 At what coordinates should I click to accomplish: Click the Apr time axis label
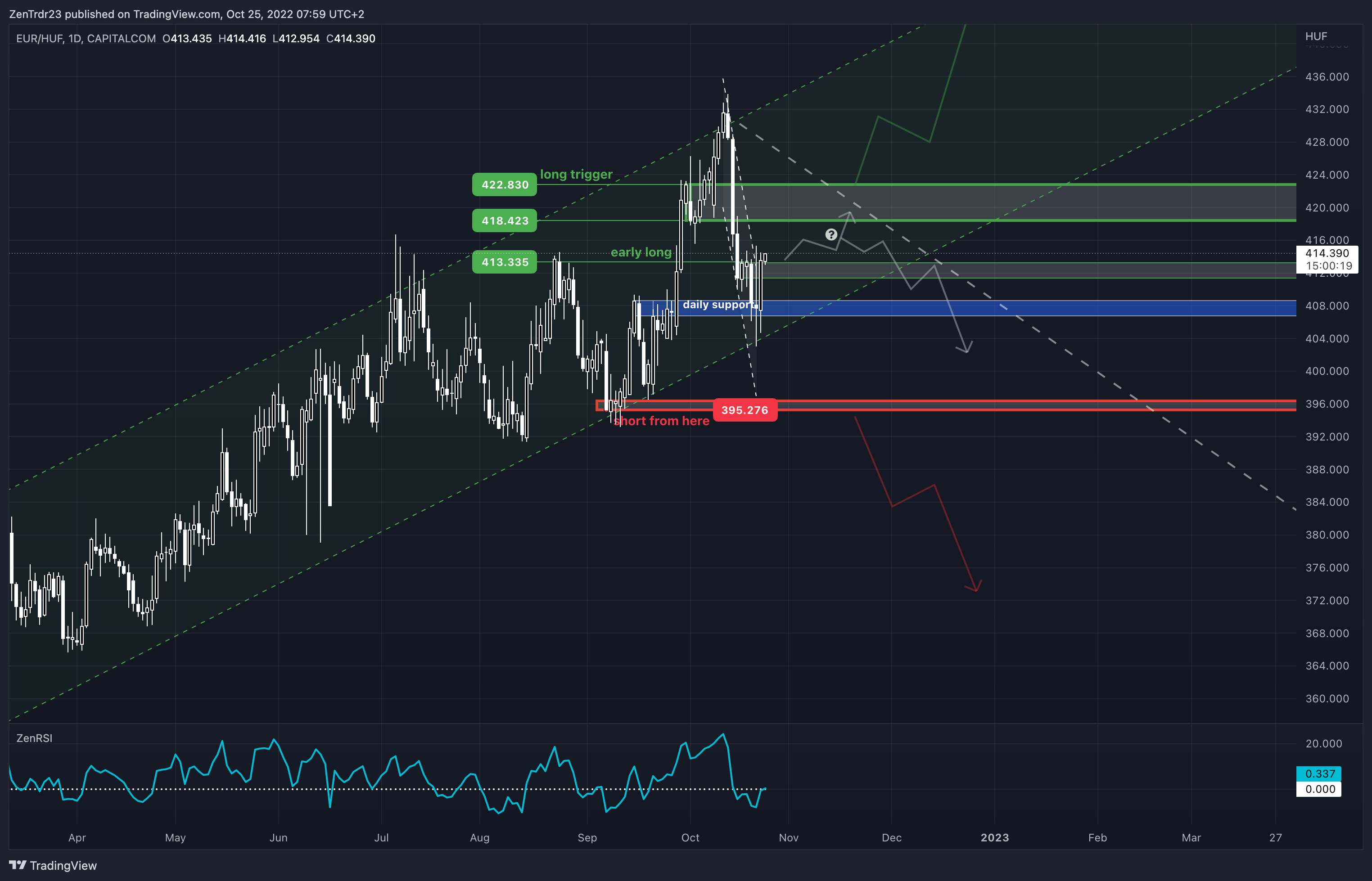(x=77, y=837)
